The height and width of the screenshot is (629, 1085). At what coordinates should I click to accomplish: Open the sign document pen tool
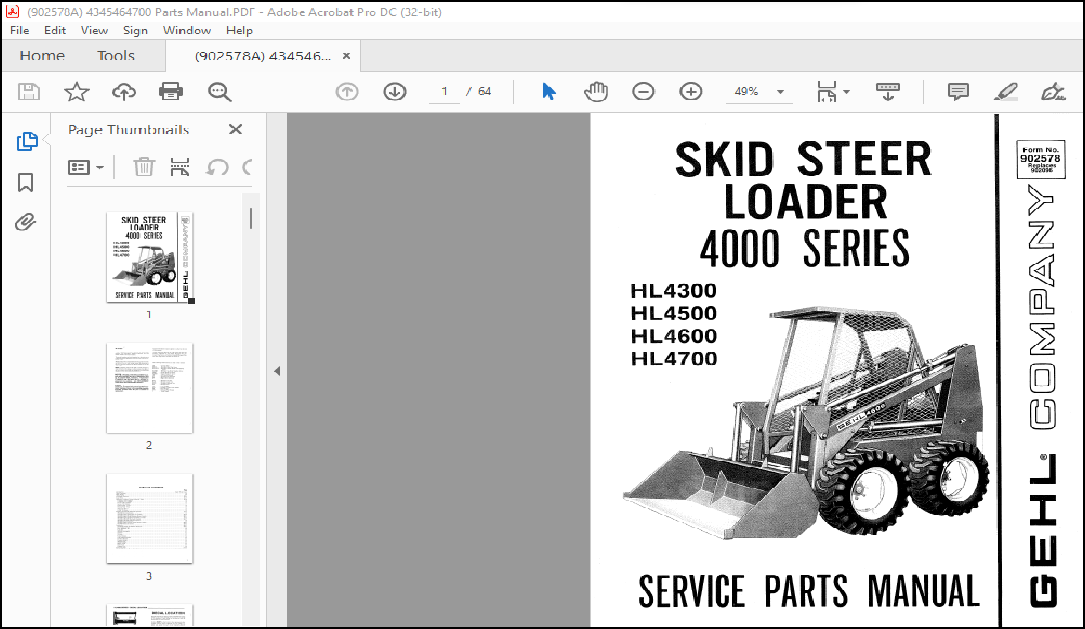(x=1053, y=91)
